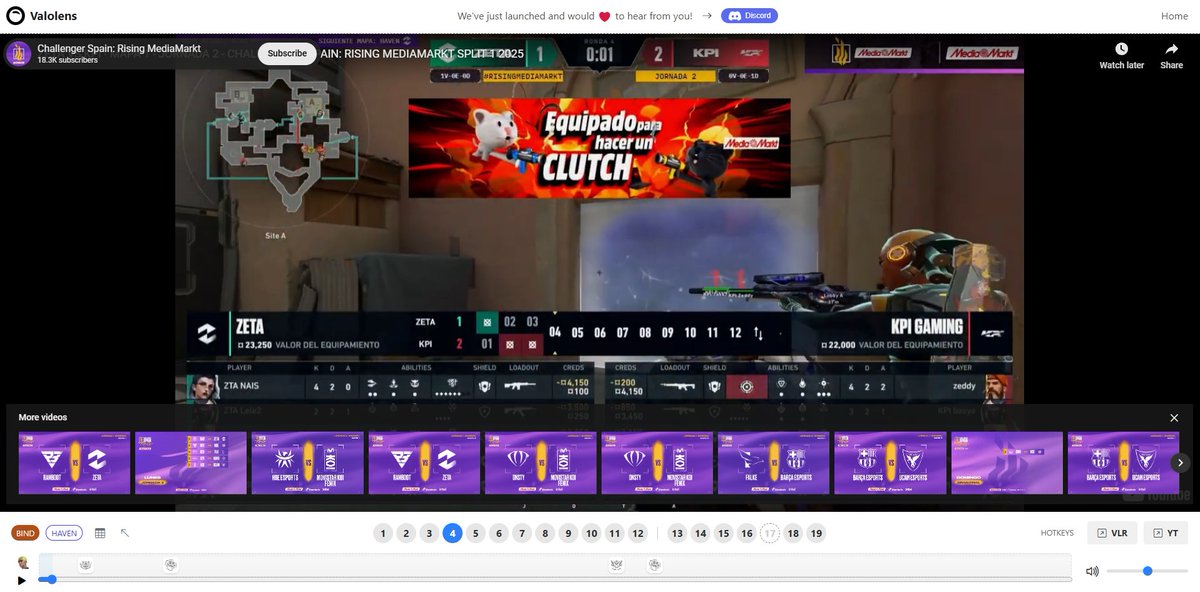Click the video title 'Challenger Spain: Rising MediaMarkt'
This screenshot has height=592, width=1200.
tap(119, 48)
